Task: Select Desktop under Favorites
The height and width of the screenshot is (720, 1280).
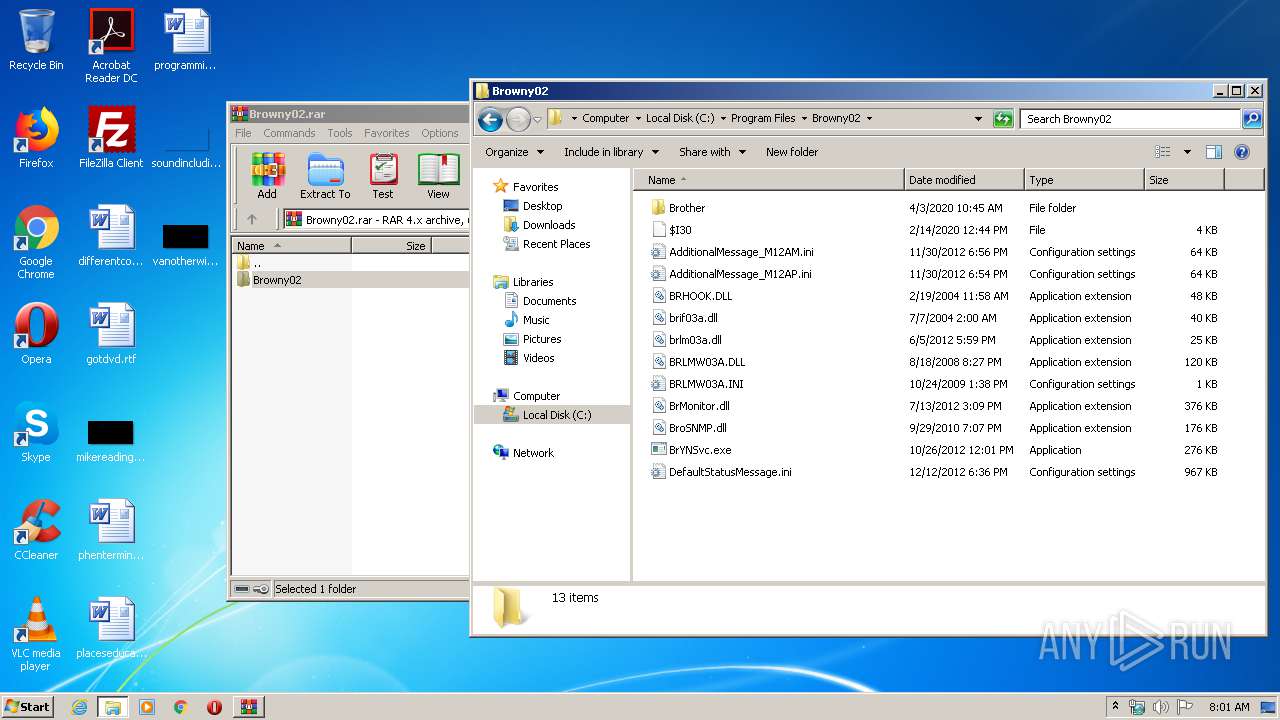Action: coord(542,206)
